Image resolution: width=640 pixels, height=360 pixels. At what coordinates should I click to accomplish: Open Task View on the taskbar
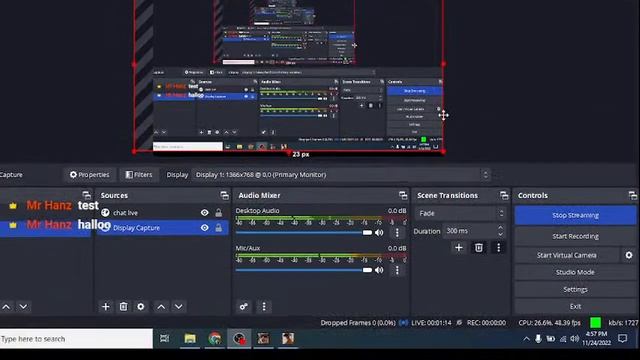point(164,338)
